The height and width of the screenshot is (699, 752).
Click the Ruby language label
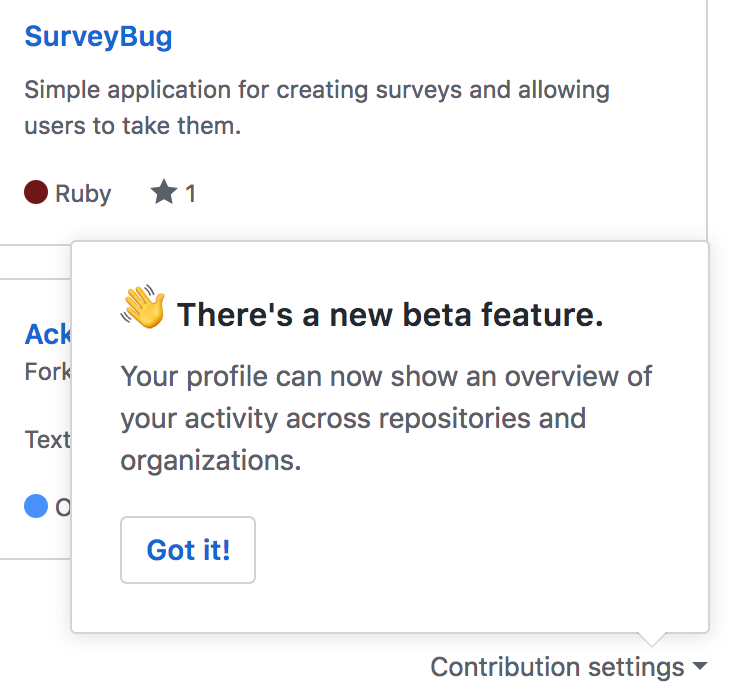83,194
